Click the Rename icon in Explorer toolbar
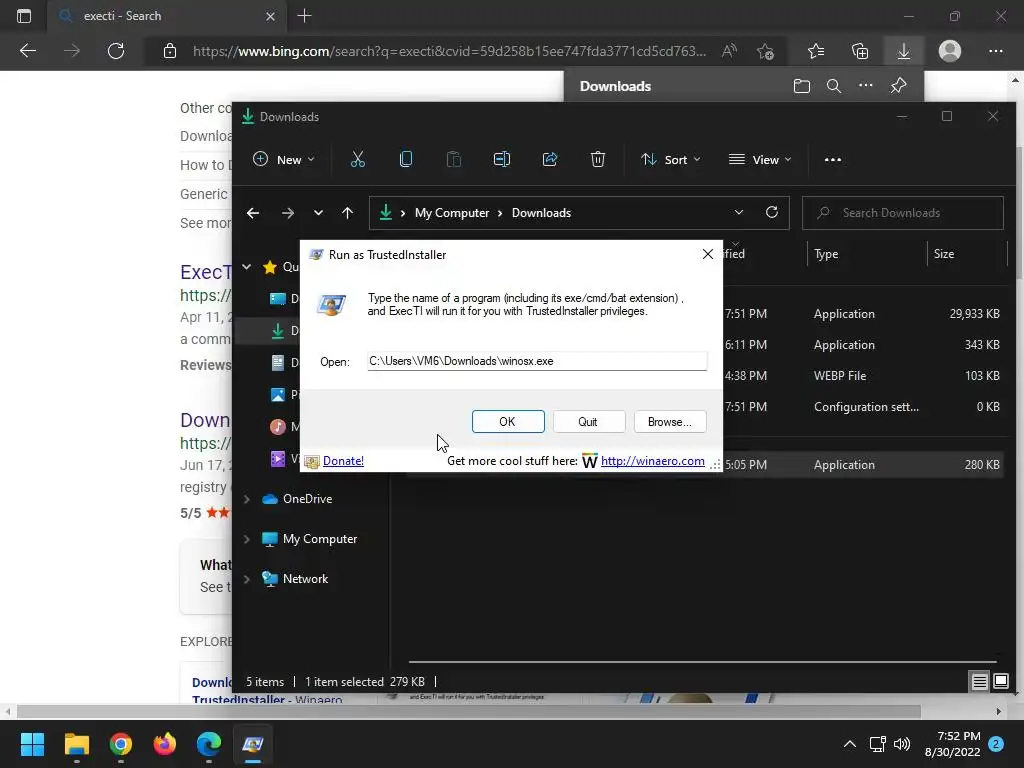 click(502, 159)
